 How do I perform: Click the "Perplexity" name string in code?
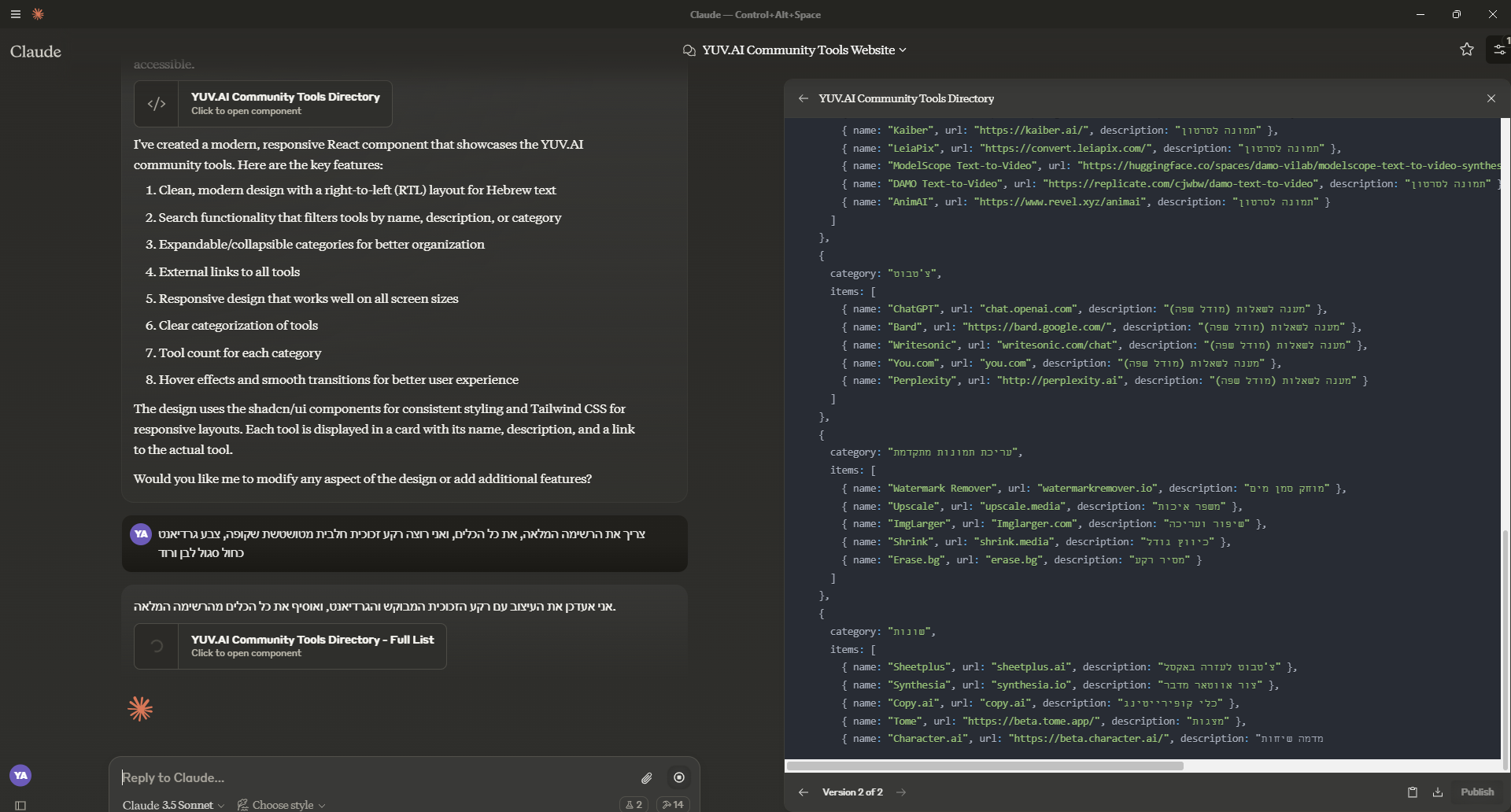click(922, 381)
